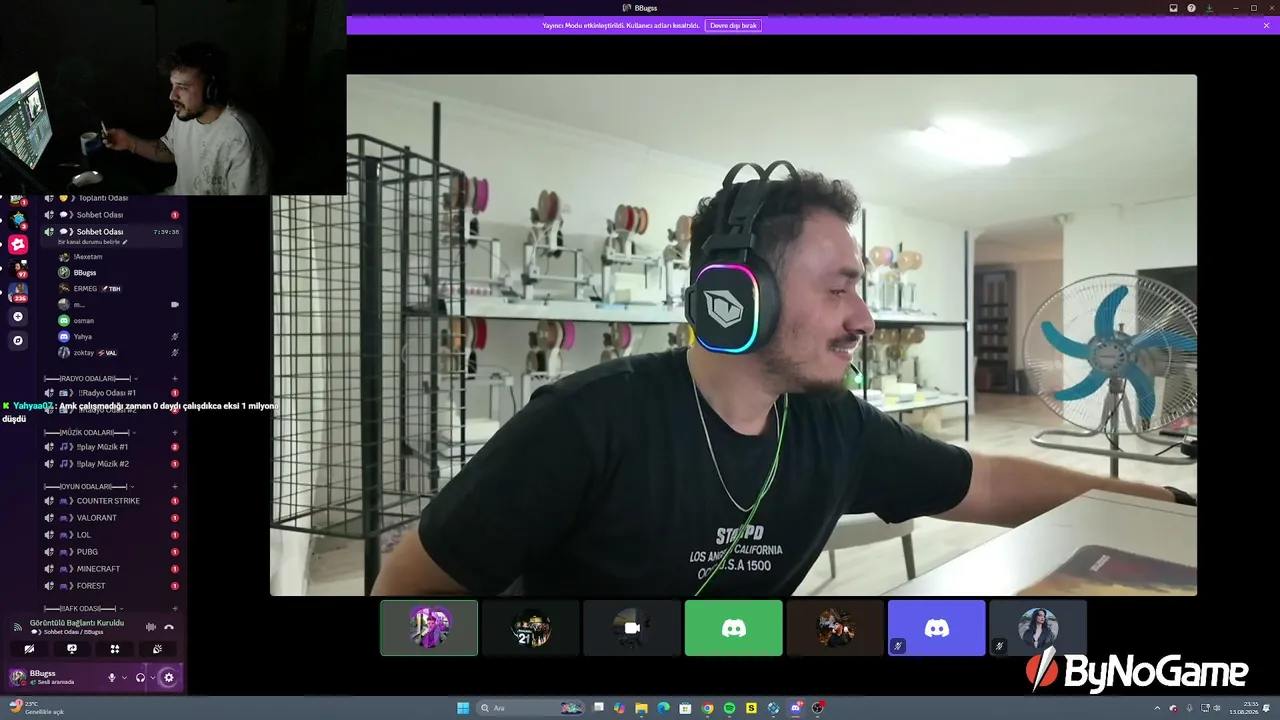1280x720 pixels.
Task: Deafen audio with headphone button
Action: [x=140, y=678]
